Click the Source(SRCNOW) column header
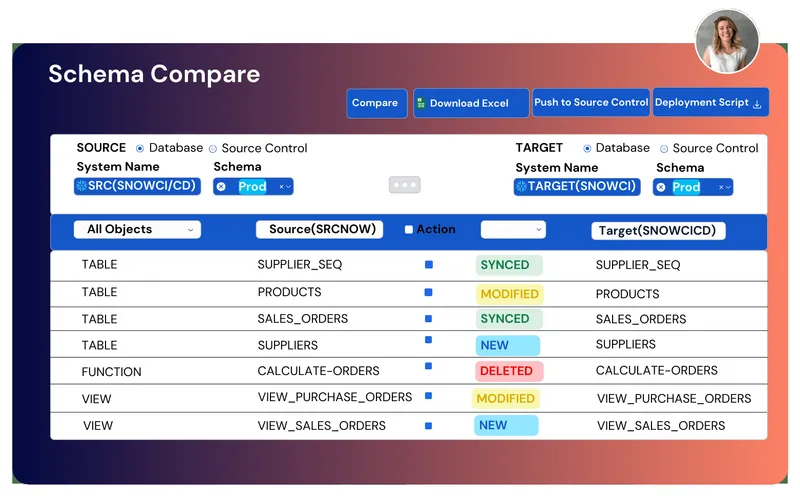This screenshot has width=800, height=496. pos(319,230)
